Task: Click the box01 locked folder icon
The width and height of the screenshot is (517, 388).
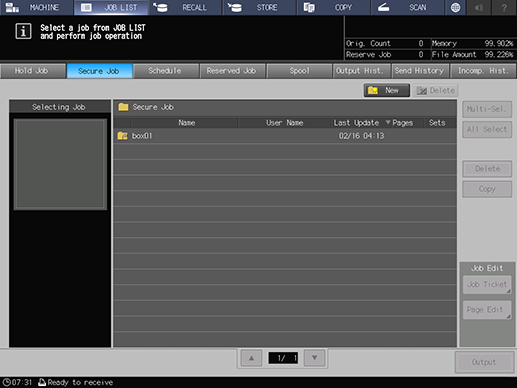Action: (122, 136)
